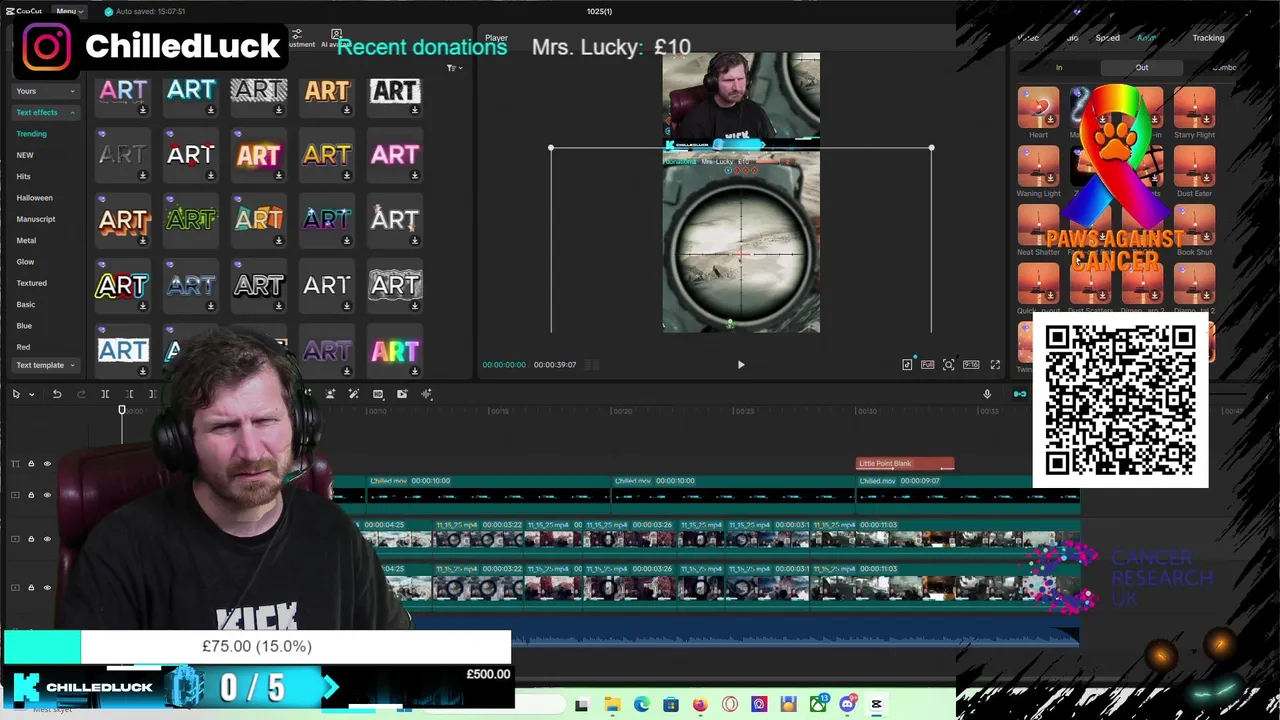Click the video-plus icon in timeline toolbar

tap(402, 394)
